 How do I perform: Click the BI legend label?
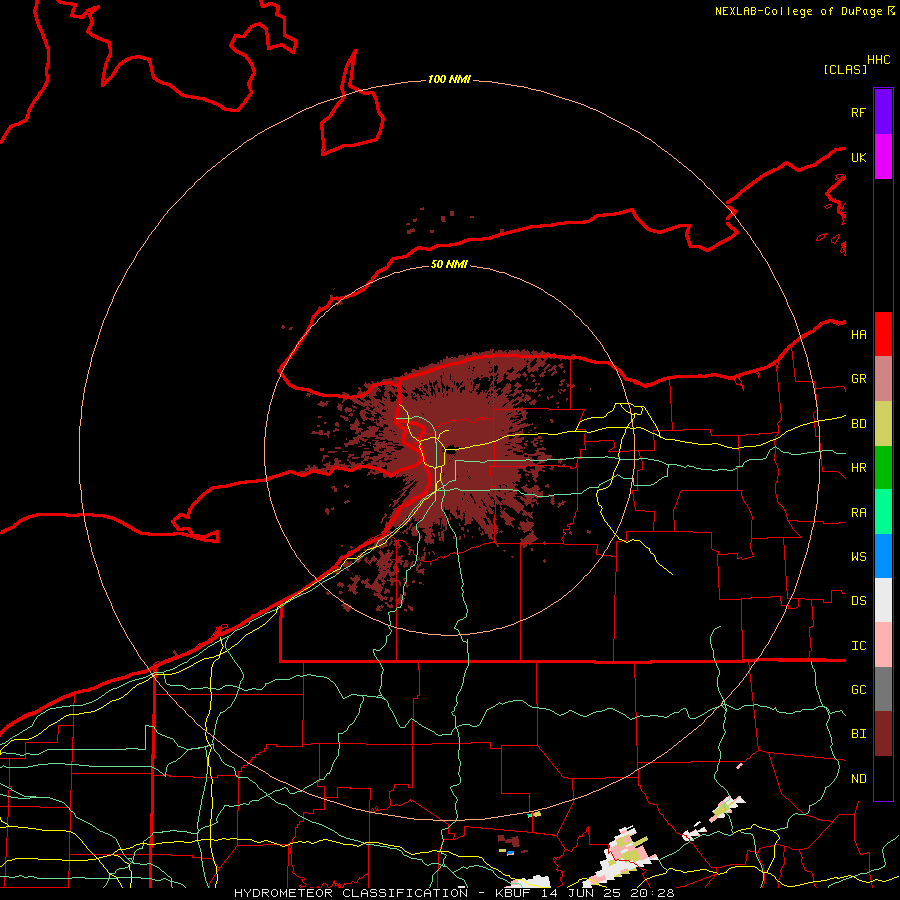pyautogui.click(x=858, y=734)
